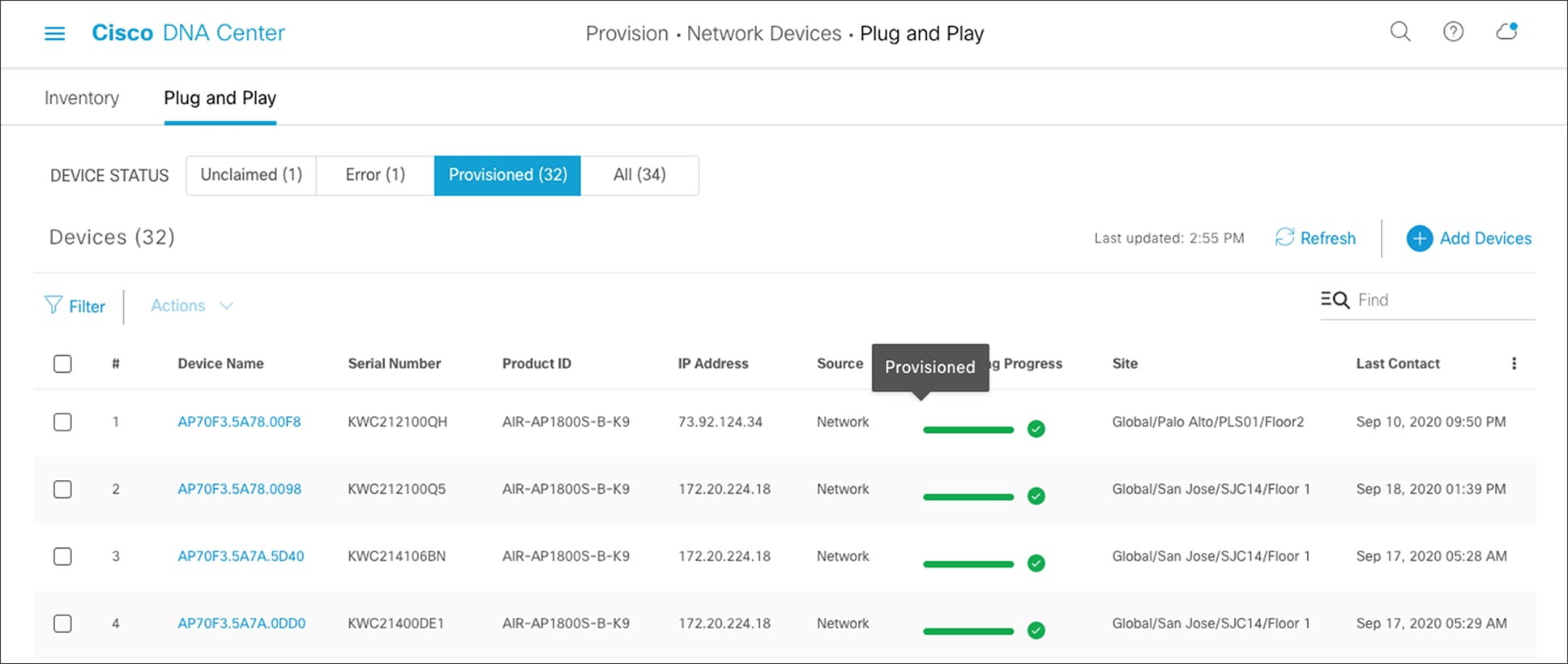This screenshot has width=1568, height=664.
Task: Click the Refresh circular arrows icon
Action: tap(1284, 238)
